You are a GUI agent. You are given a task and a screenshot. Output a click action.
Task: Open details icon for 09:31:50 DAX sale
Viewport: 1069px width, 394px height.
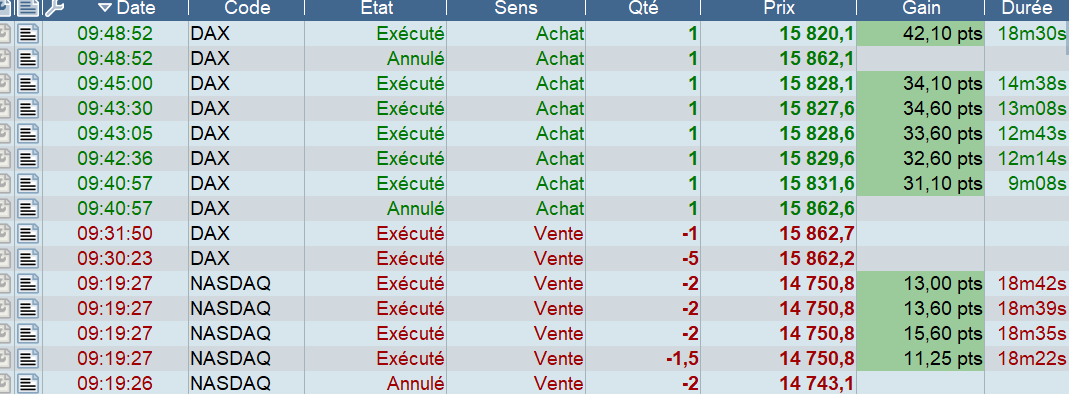coord(28,234)
